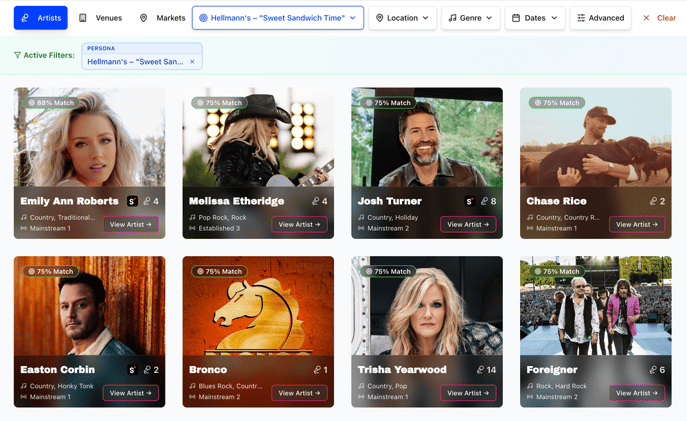This screenshot has width=687, height=421.
Task: Open the Hellmann's persona dropdown
Action: point(278,18)
